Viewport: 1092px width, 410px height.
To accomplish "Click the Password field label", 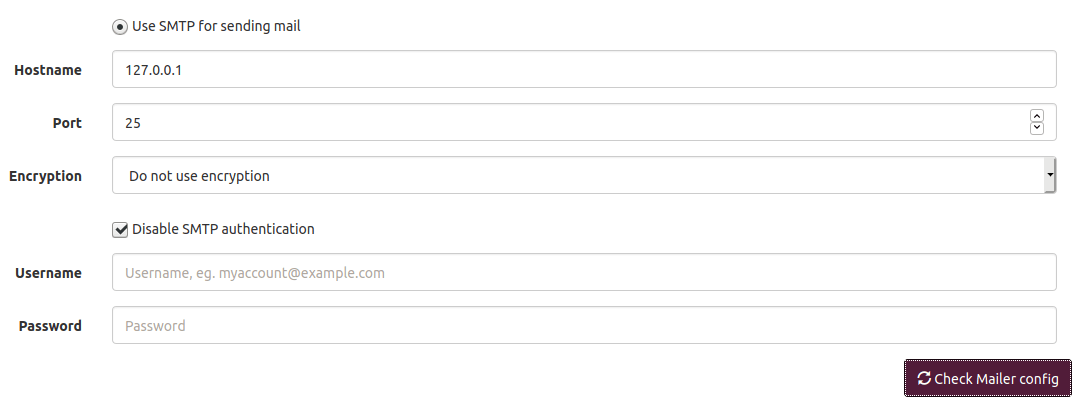I will [x=50, y=325].
